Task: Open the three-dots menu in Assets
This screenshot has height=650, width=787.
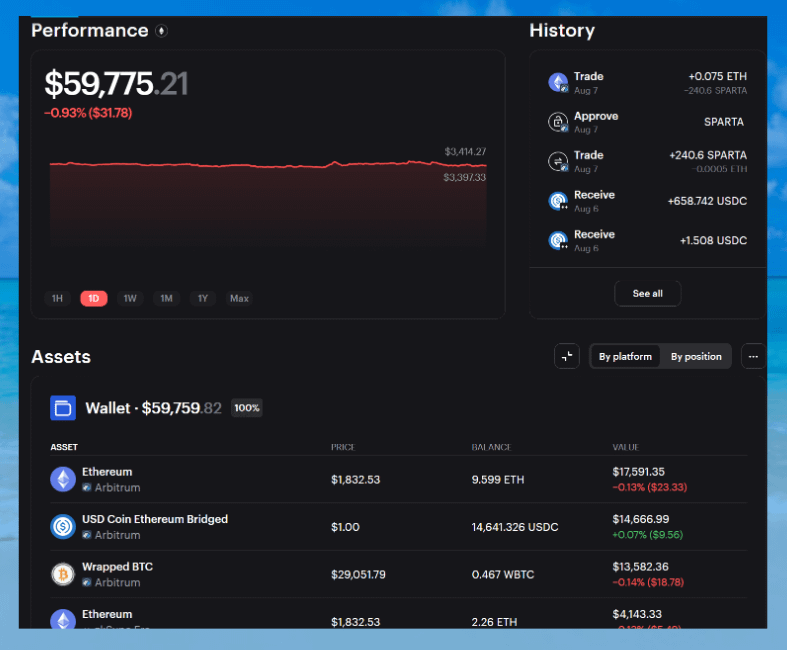Action: 753,356
